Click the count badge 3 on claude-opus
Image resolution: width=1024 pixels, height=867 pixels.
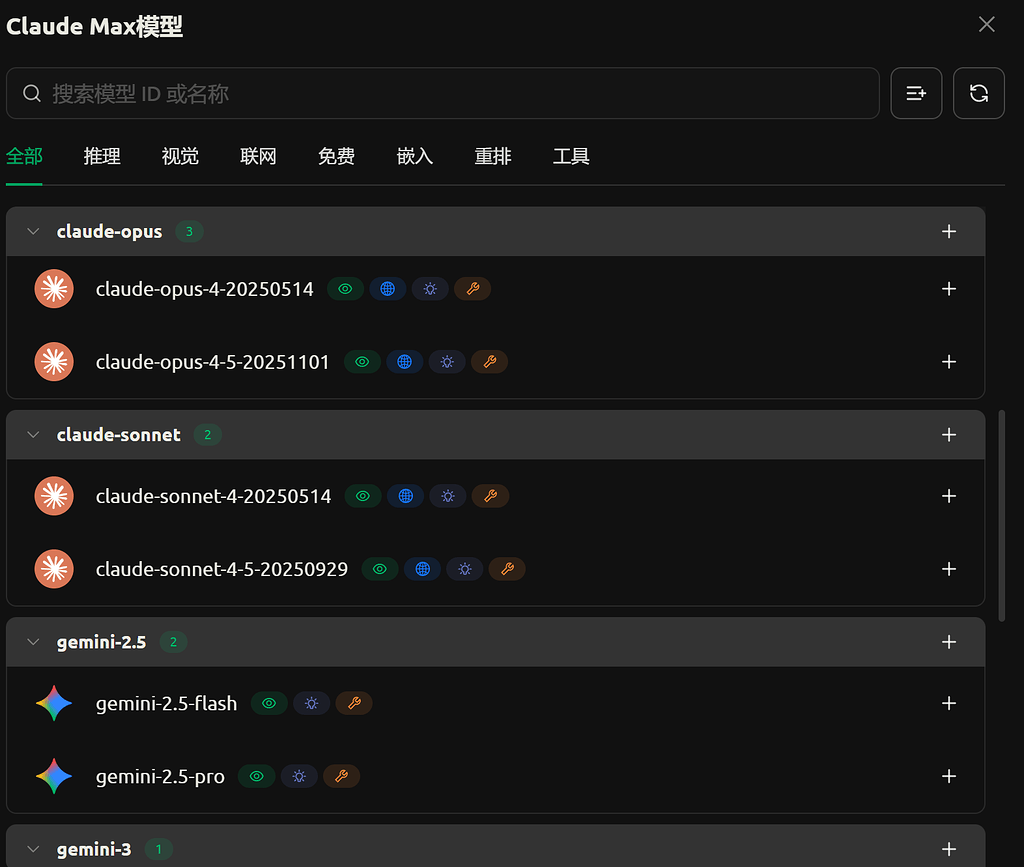[x=189, y=231]
